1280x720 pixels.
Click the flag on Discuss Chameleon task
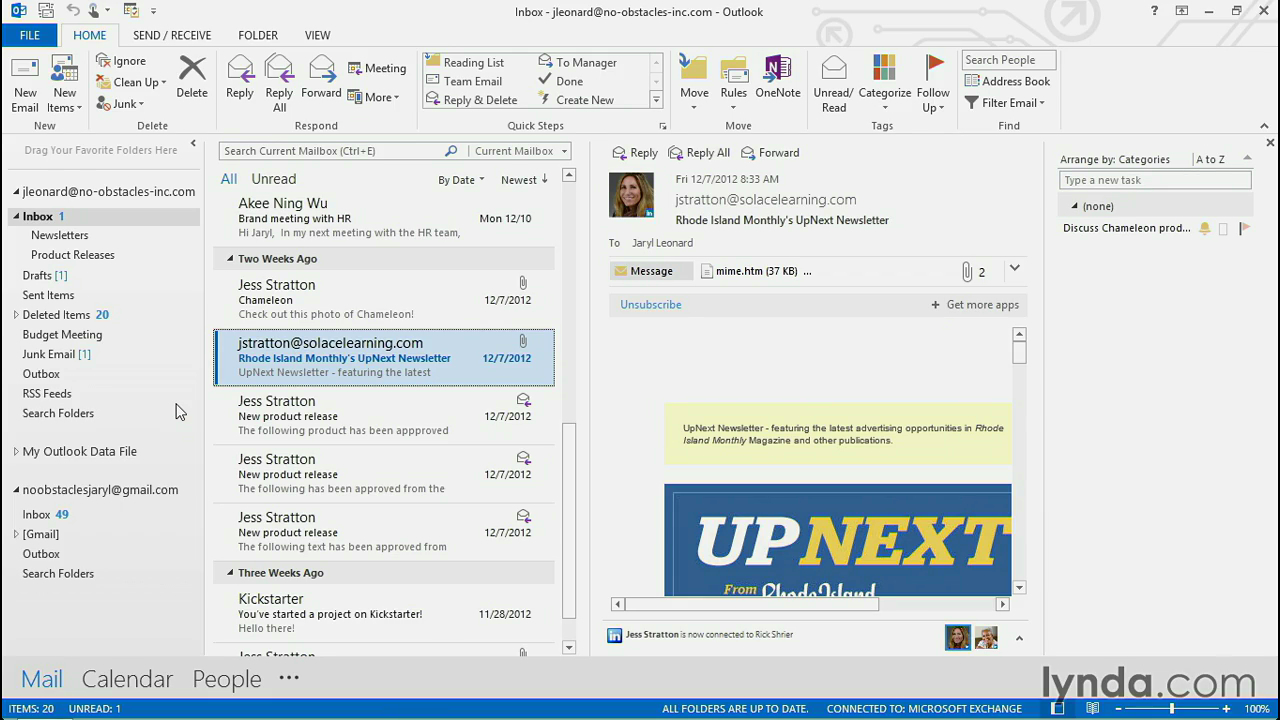(x=1245, y=228)
